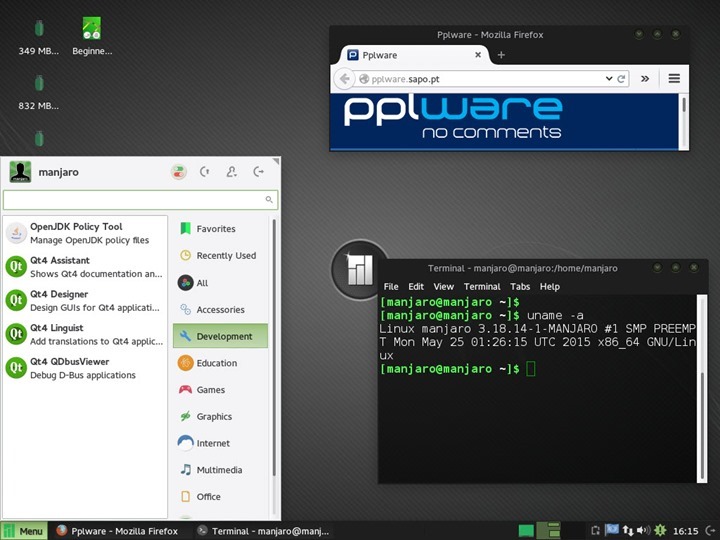Screen dimensions: 720x540
Task: Reload the page in Firefox
Action: [x=621, y=79]
